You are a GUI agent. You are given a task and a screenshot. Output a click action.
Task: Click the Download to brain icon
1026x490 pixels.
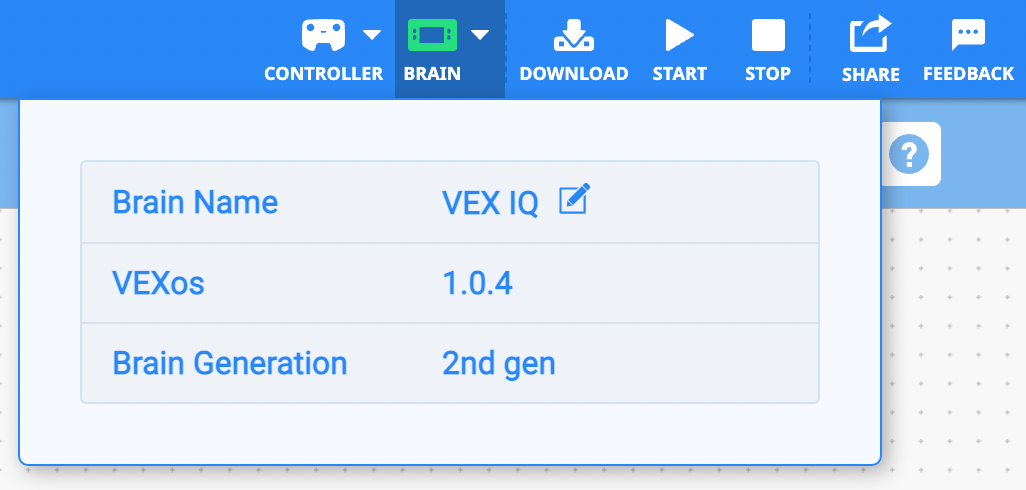point(573,35)
